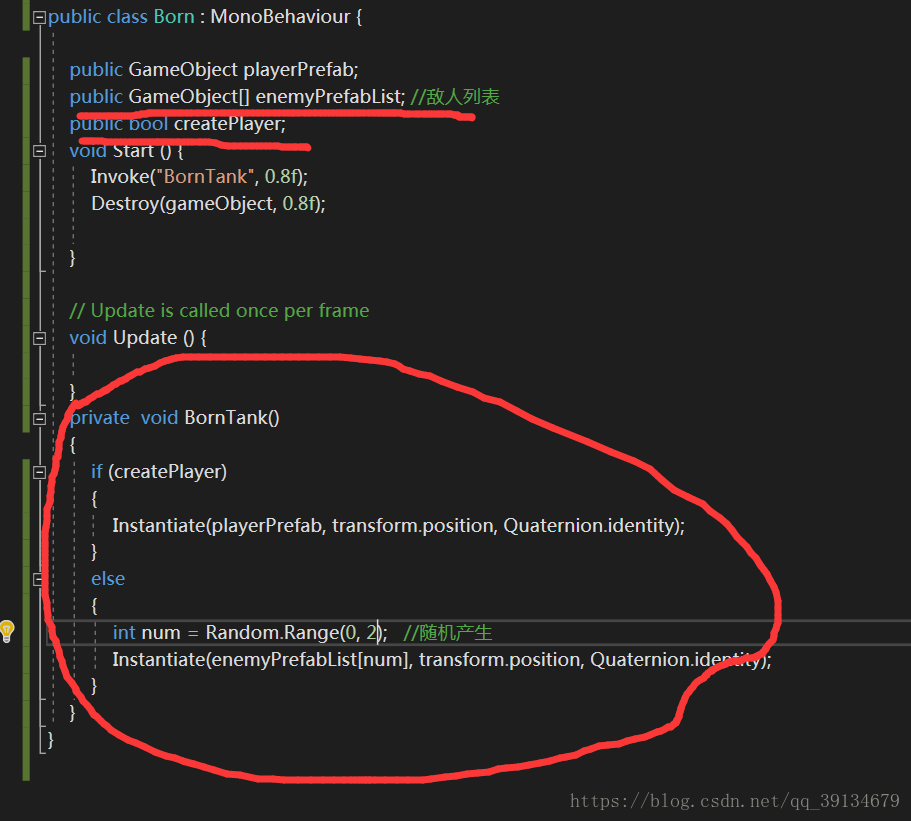Viewport: 911px width, 821px height.
Task: Click the else keyword
Action: click(108, 579)
